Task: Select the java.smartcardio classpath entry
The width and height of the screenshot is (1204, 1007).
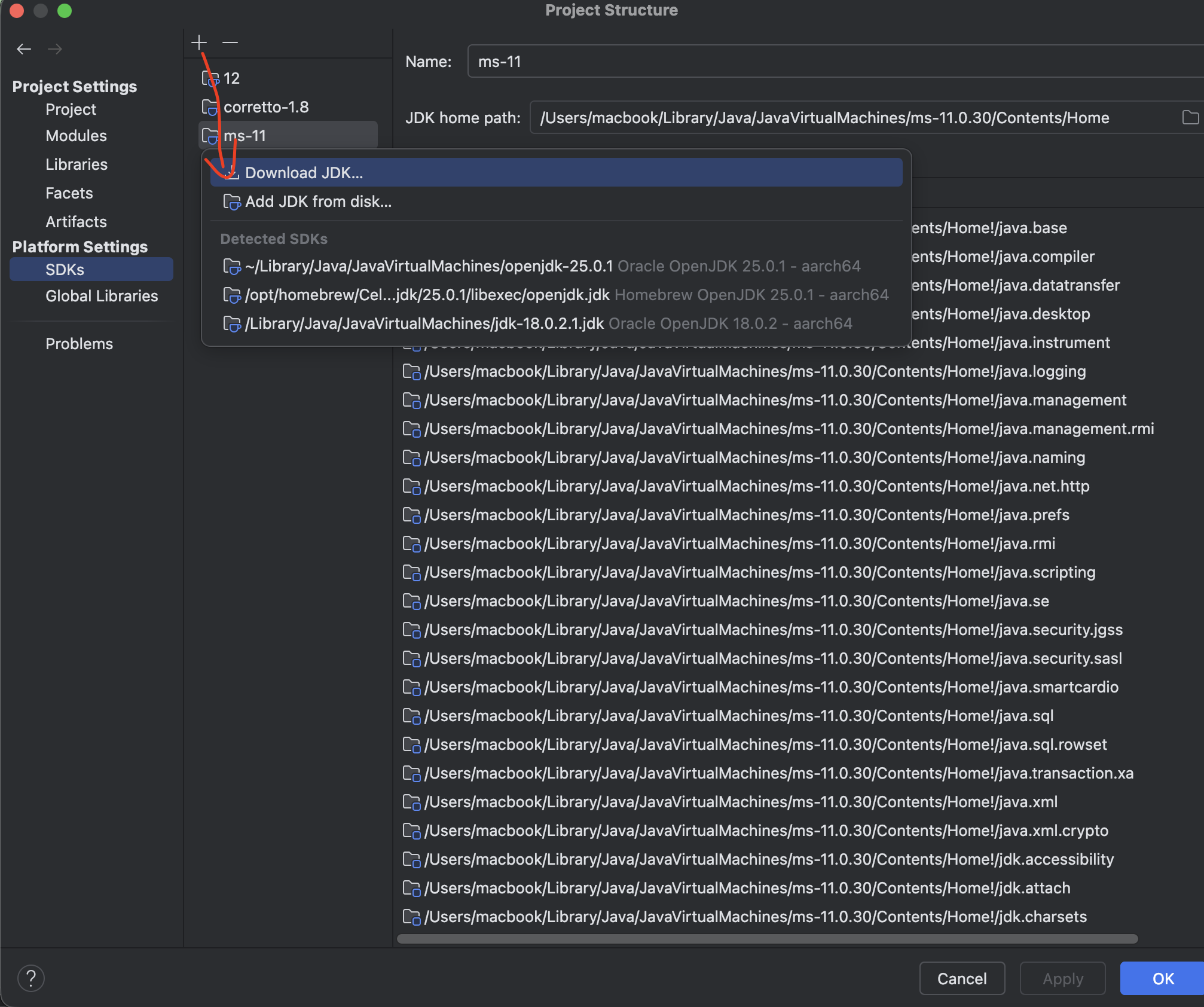Action: tap(760, 687)
